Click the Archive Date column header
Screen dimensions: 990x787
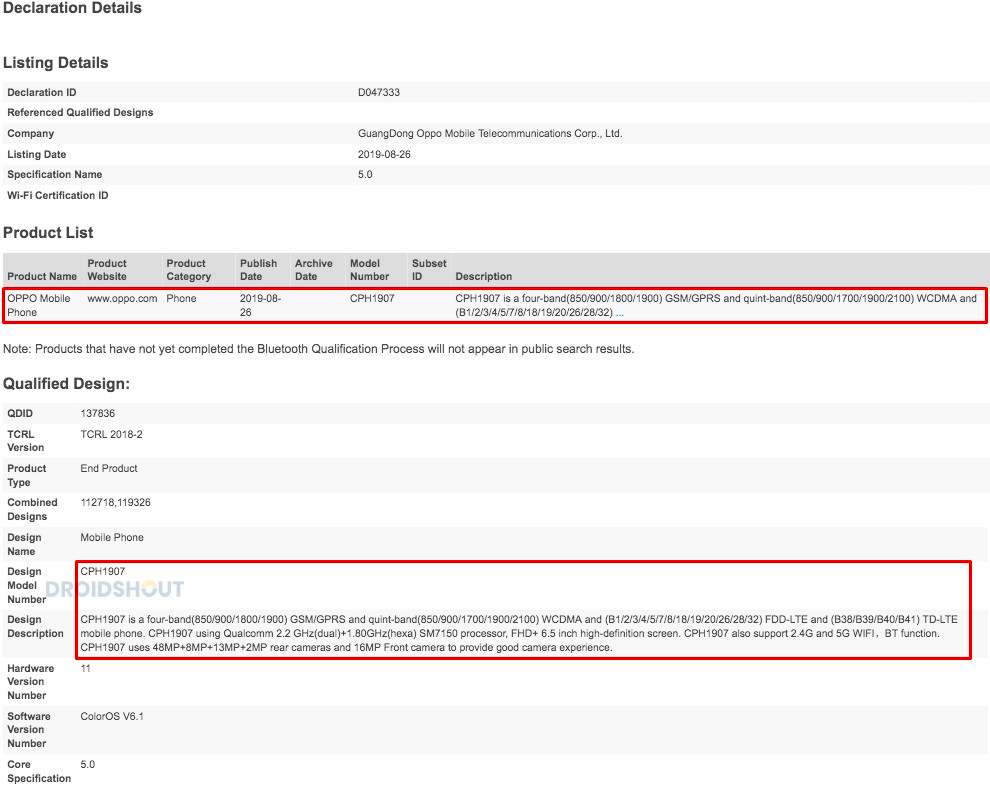point(313,270)
